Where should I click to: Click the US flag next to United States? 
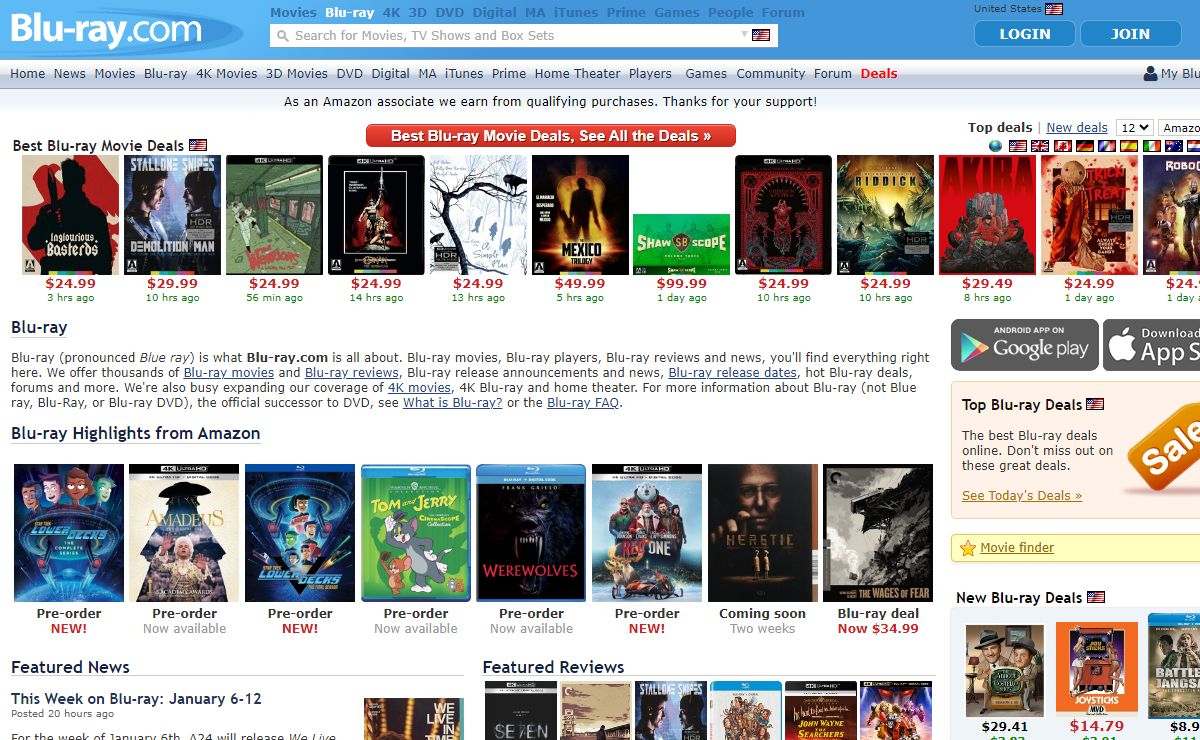[1054, 9]
